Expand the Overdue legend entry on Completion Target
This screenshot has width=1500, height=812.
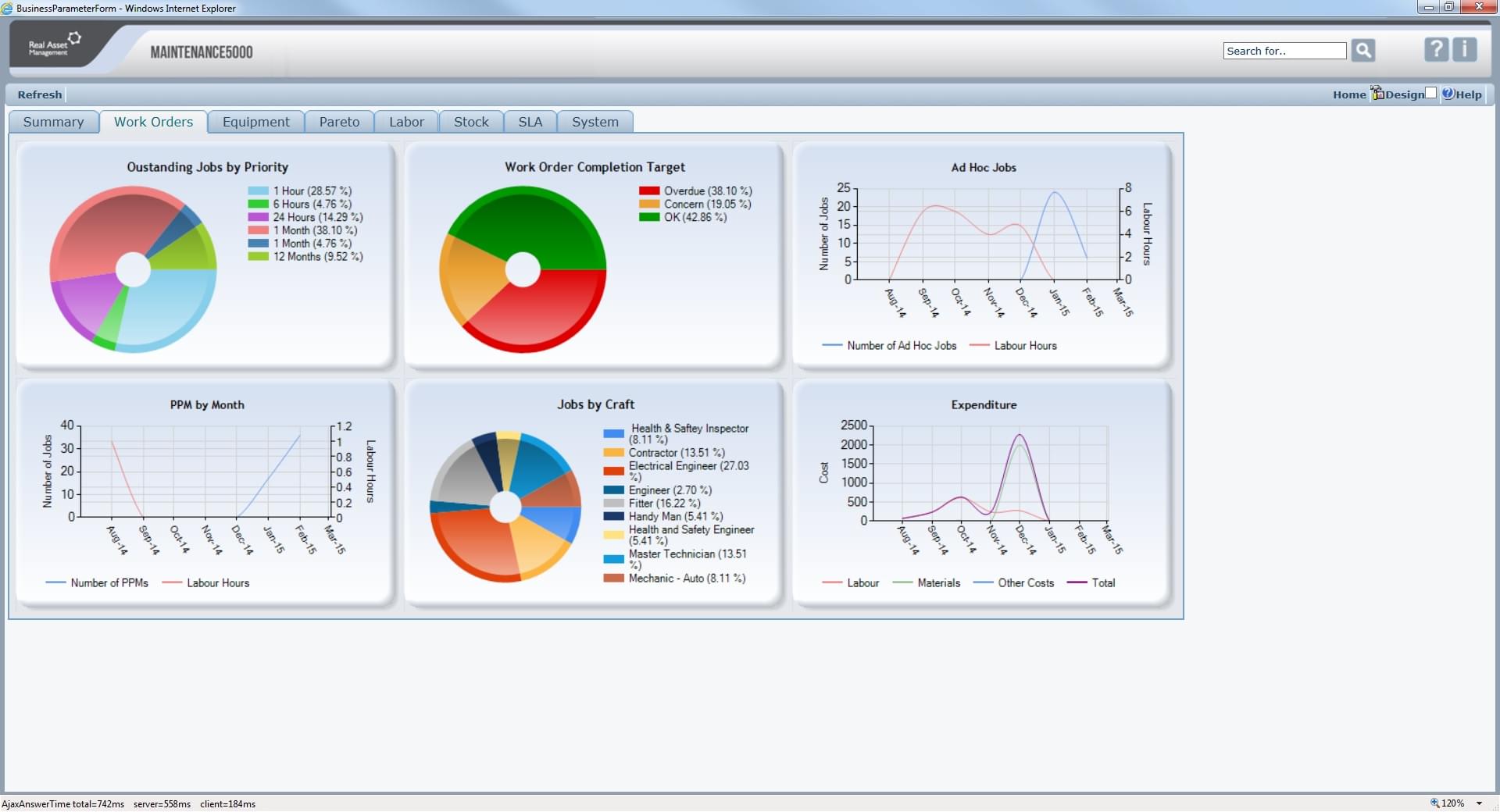coord(694,190)
